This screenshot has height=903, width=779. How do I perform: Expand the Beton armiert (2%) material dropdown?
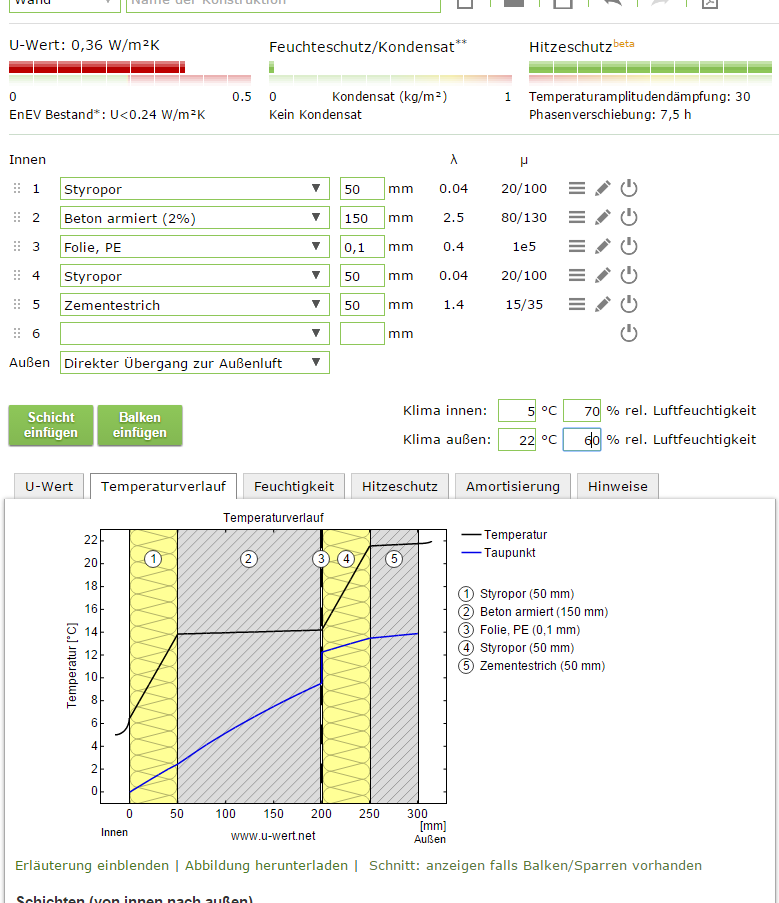click(195, 218)
